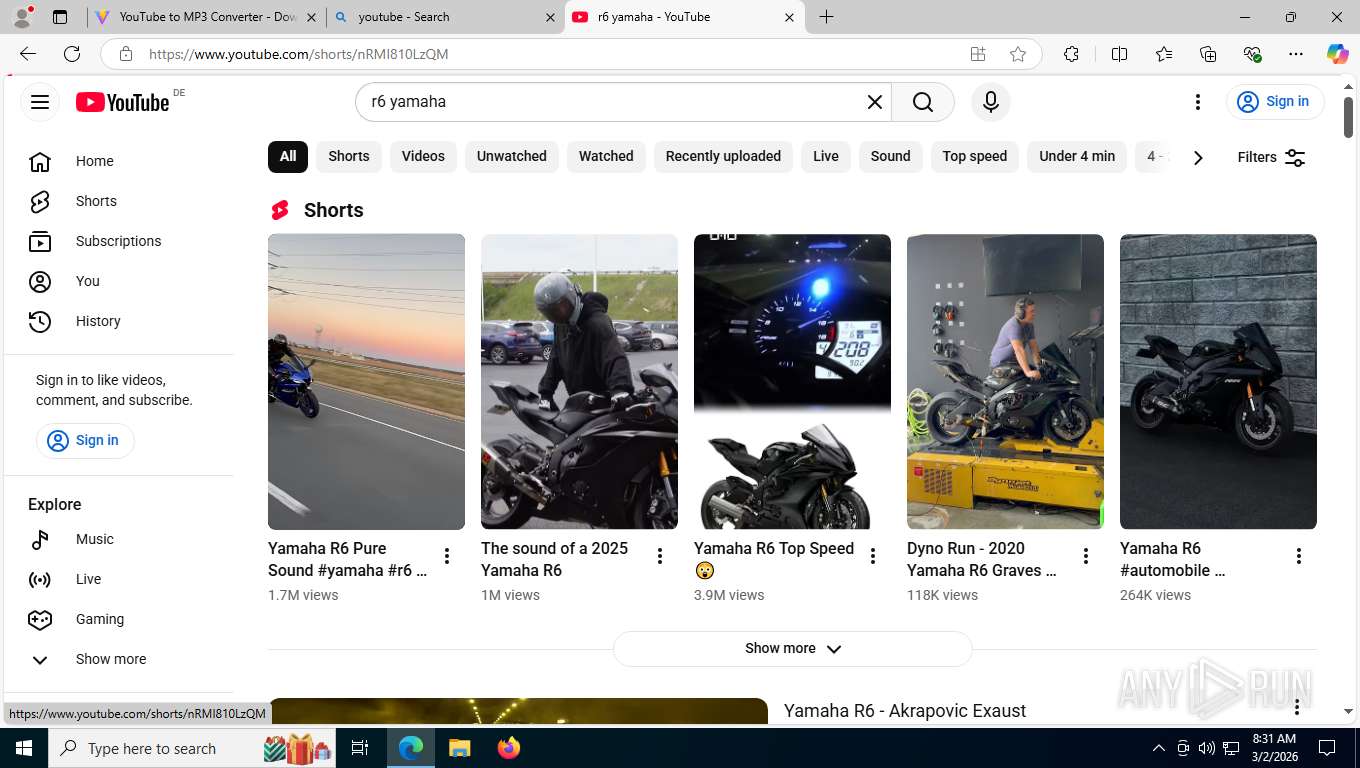The image size is (1360, 768).
Task: Select the Top speed filter chip
Action: click(x=975, y=156)
